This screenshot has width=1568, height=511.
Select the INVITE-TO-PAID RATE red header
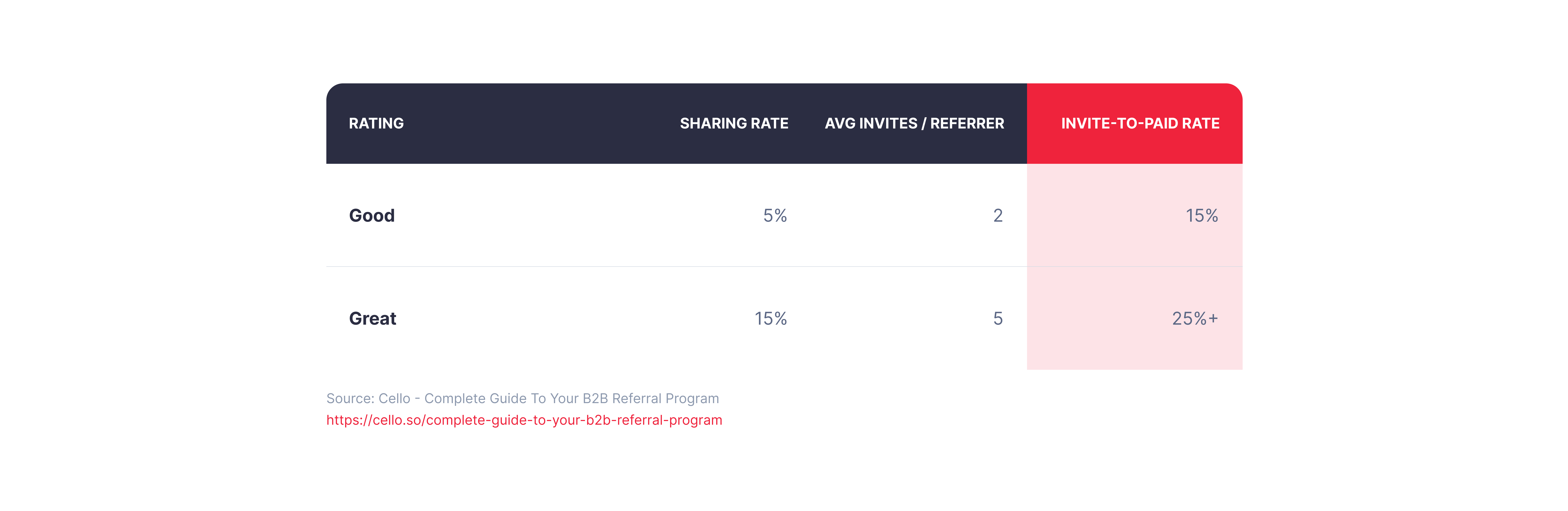pyautogui.click(x=1135, y=124)
